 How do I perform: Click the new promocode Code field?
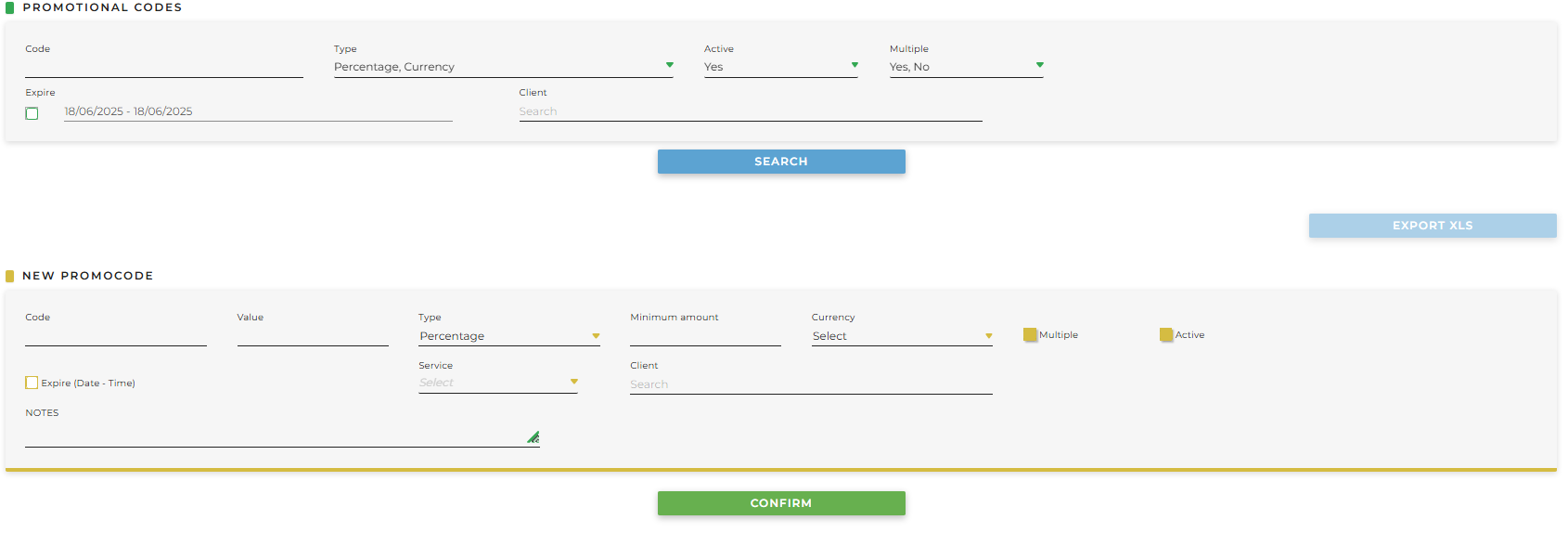(x=115, y=336)
